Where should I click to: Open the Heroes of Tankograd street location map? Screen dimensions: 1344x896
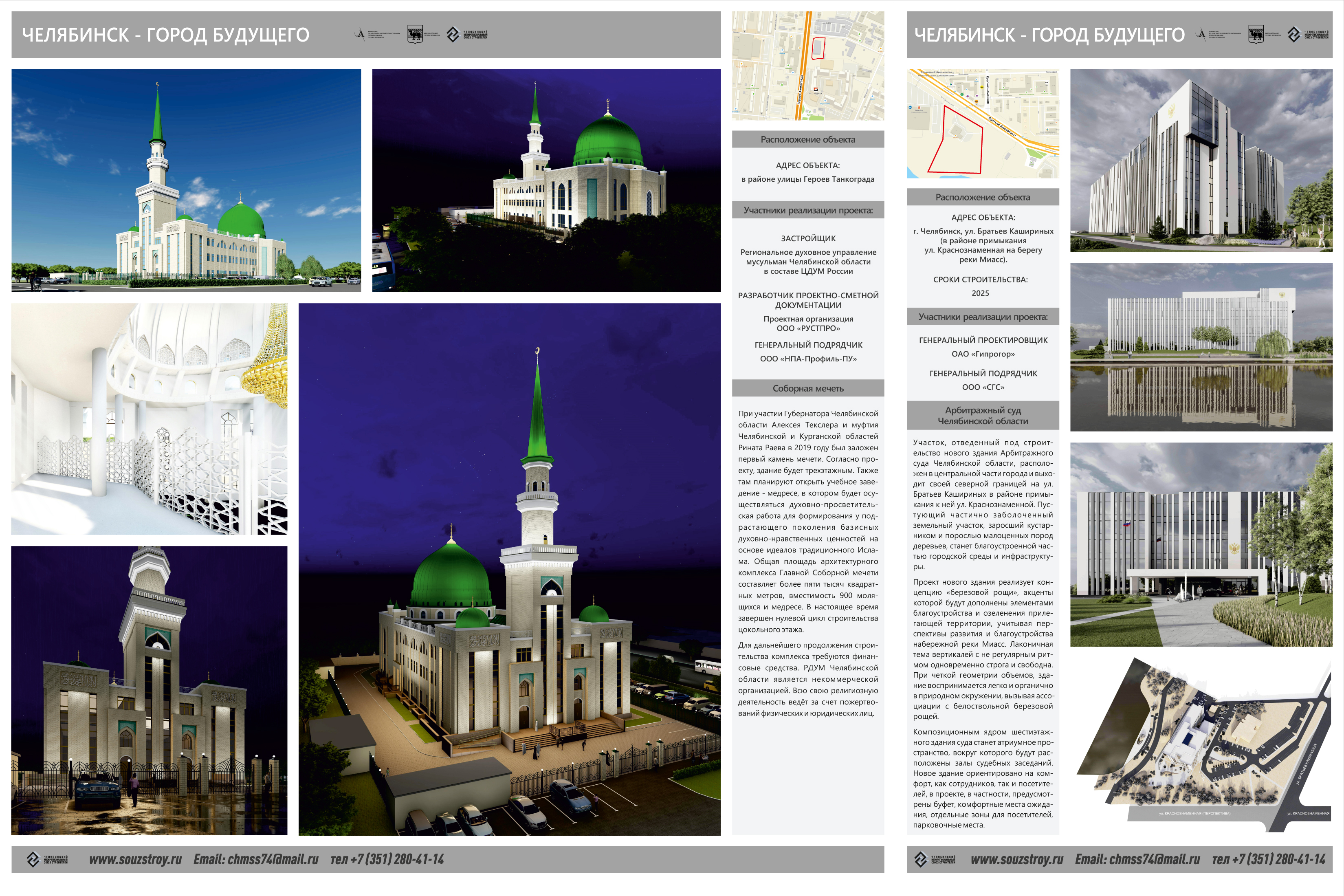807,66
